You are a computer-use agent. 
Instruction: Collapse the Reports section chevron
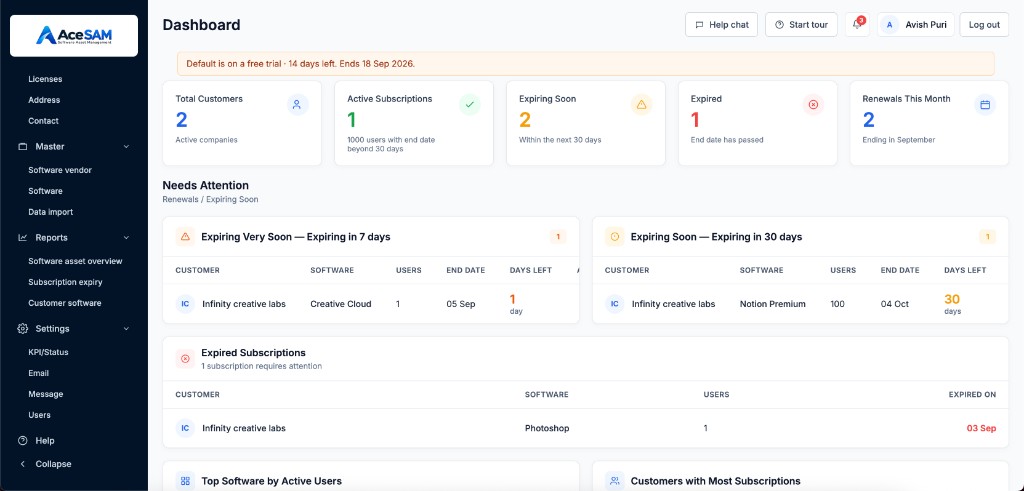126,238
